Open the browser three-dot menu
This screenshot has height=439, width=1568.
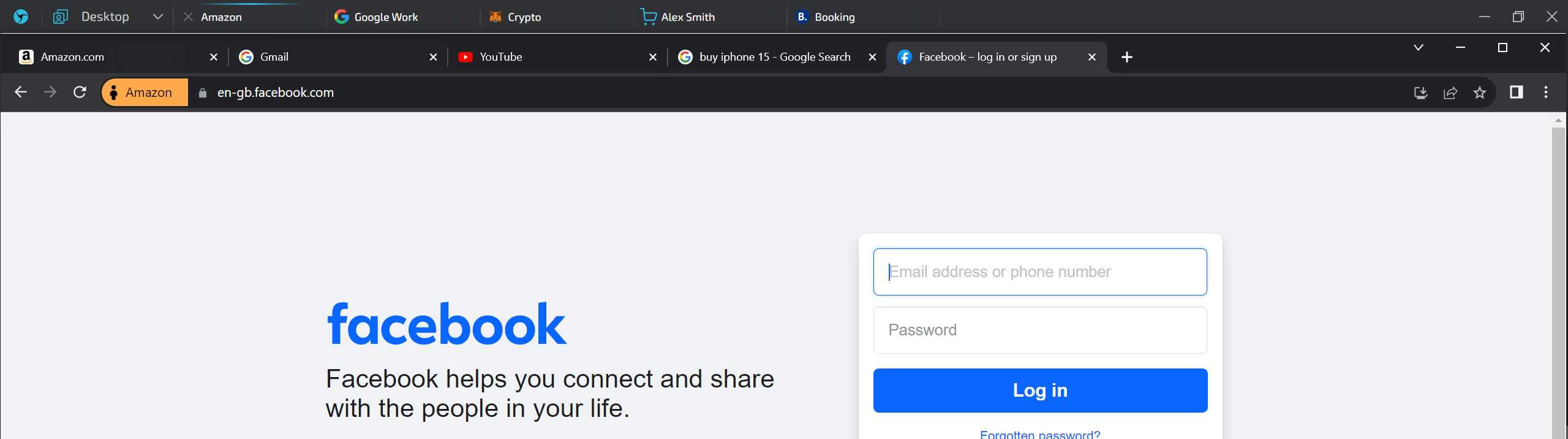[1545, 93]
